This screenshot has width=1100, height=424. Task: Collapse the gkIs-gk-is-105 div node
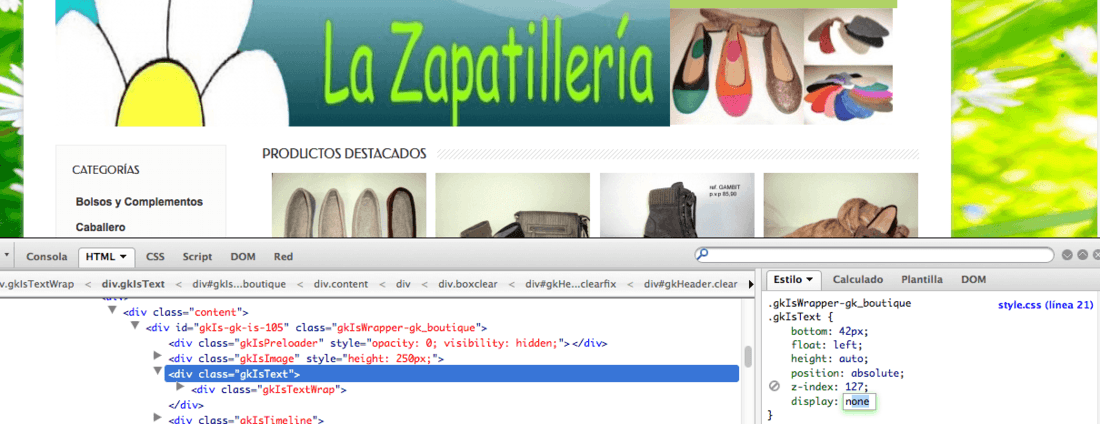135,326
